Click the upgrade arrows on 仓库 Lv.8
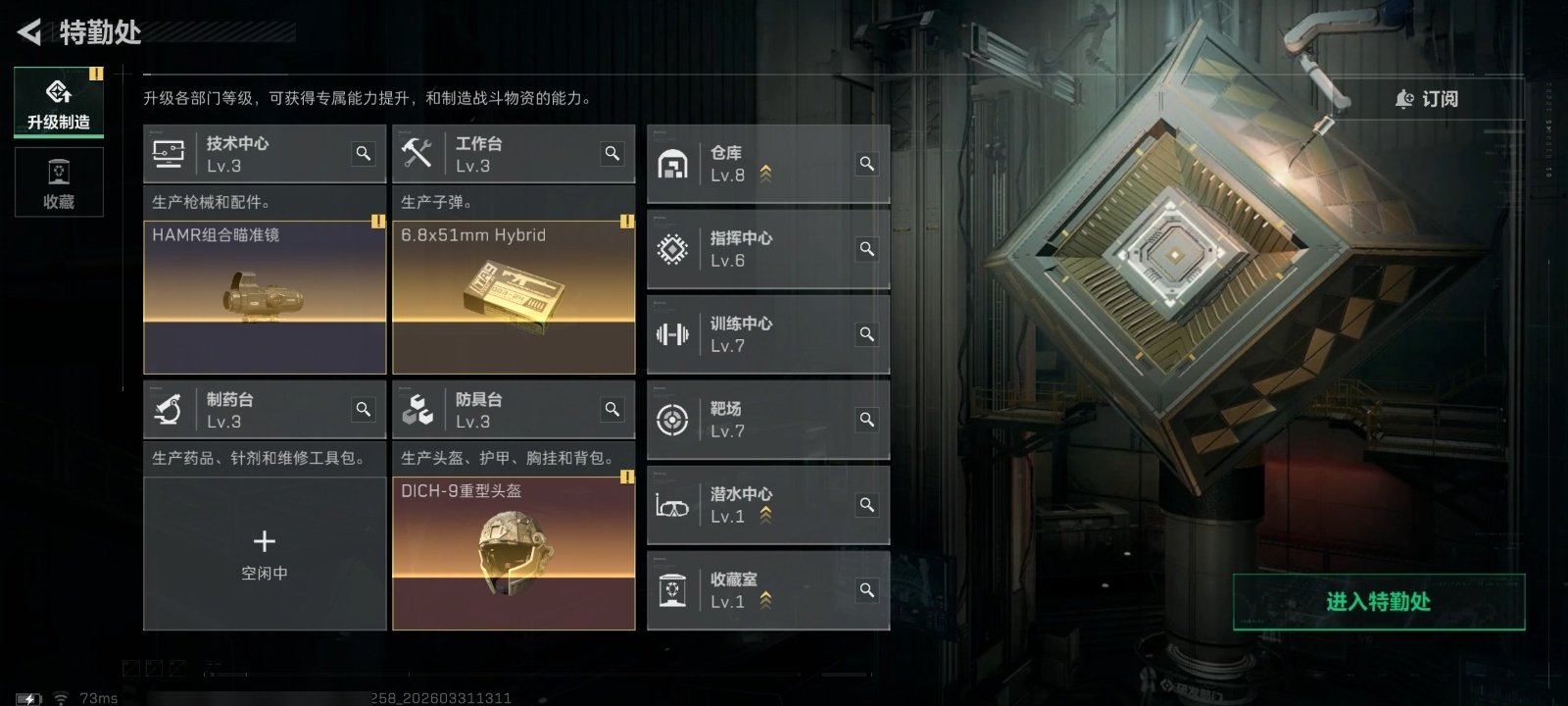This screenshot has width=1568, height=706. 765,174
